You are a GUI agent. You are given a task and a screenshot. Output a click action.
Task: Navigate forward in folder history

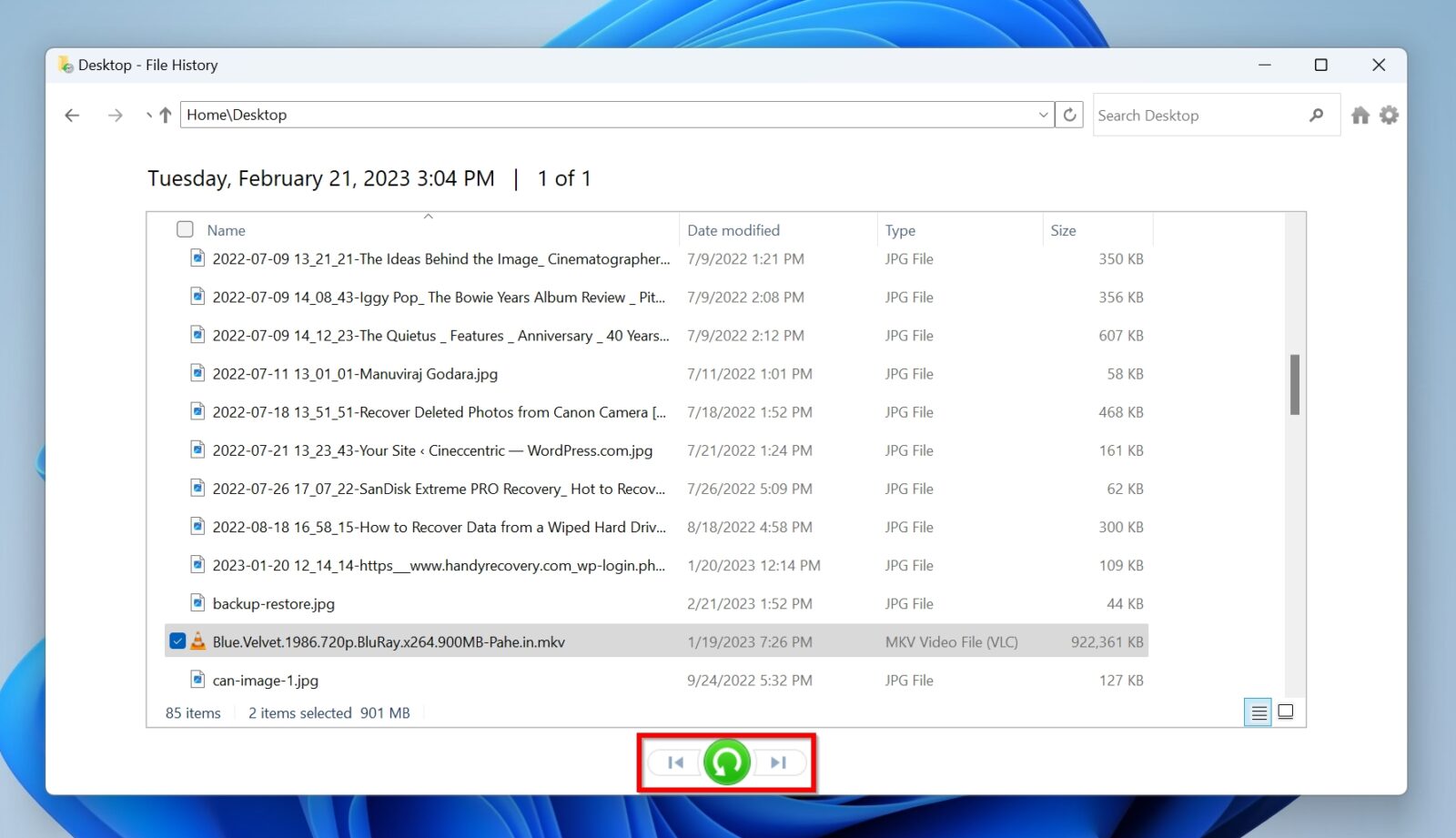click(x=115, y=115)
